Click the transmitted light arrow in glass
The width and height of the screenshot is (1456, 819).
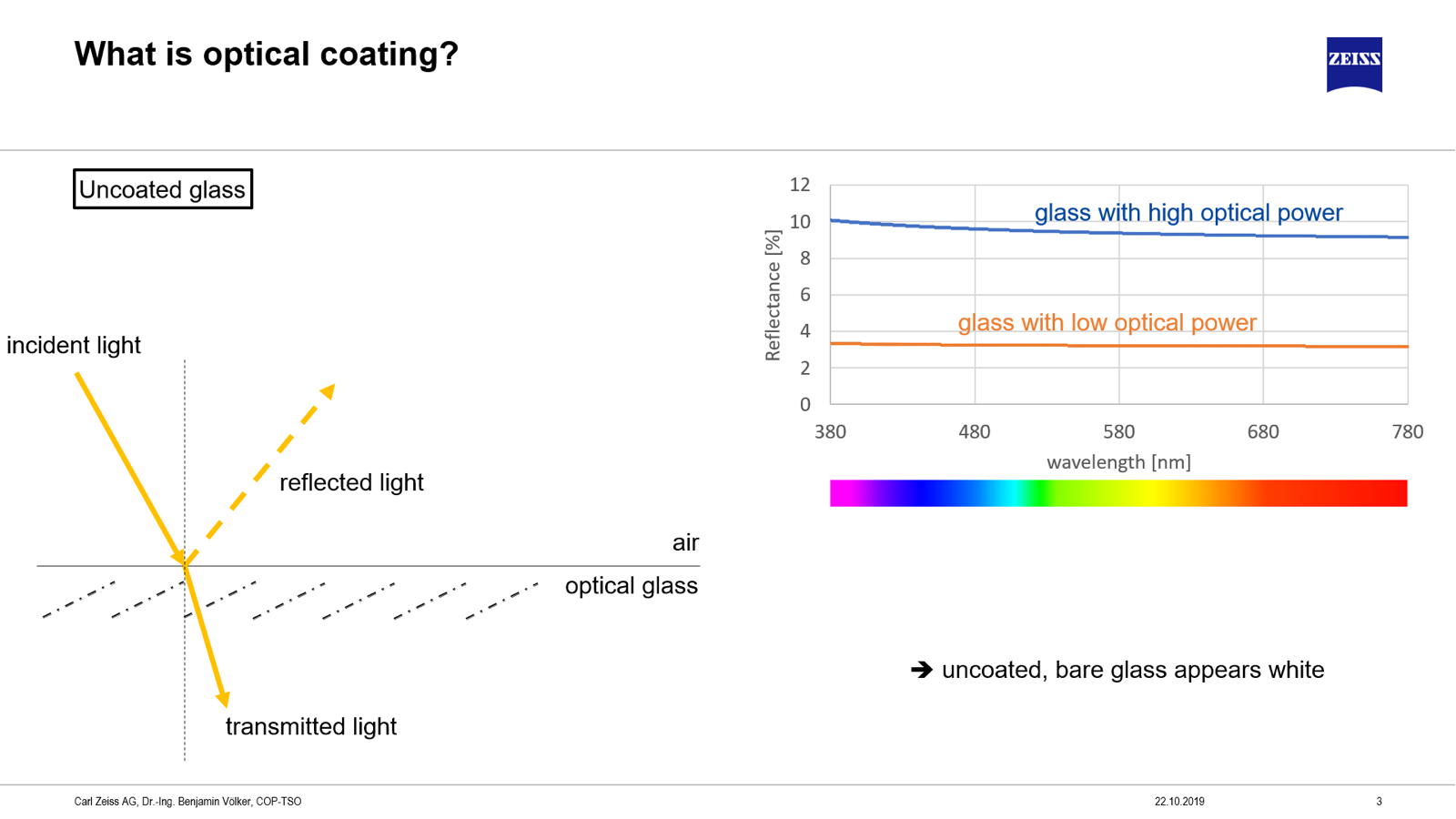(207, 635)
